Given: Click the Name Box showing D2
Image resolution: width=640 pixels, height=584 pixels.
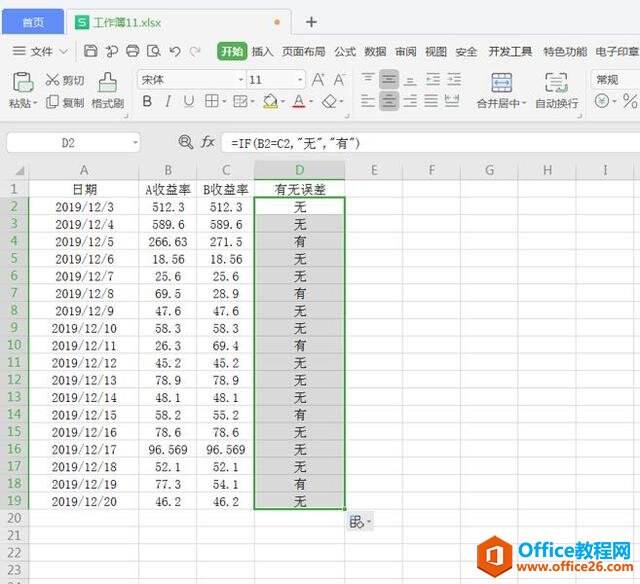Looking at the screenshot, I should pos(68,143).
